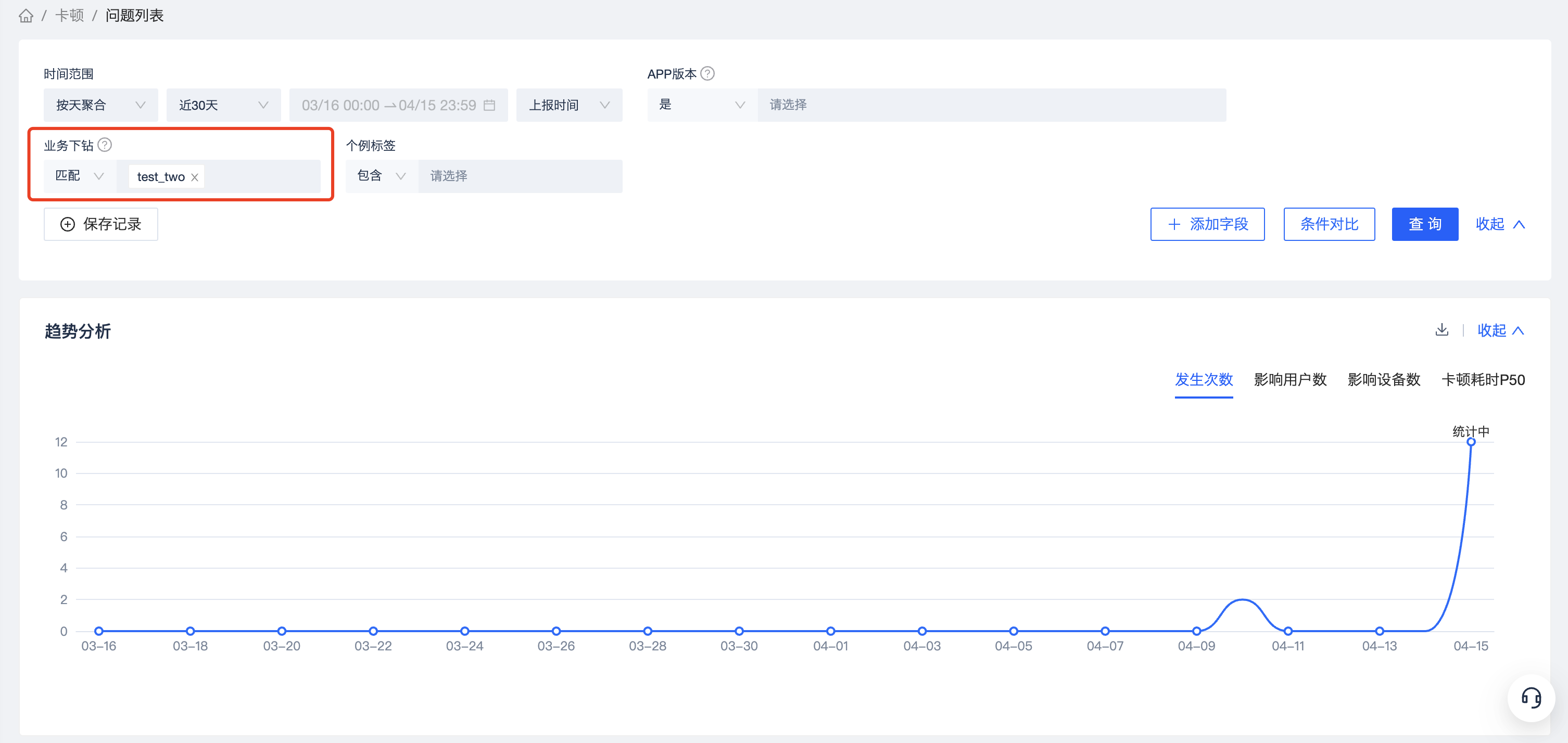
Task: Click chart data point at 03-16
Action: 98,631
